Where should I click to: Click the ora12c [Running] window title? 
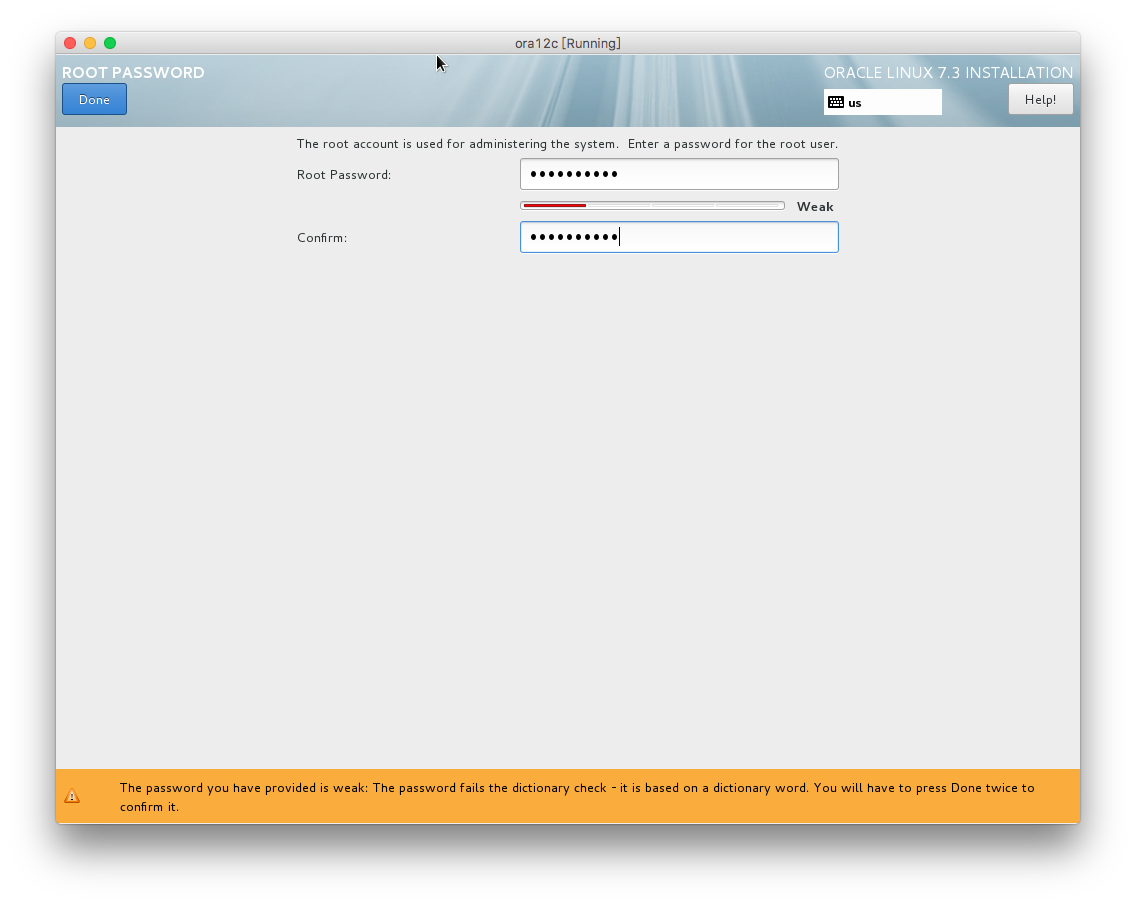pyautogui.click(x=567, y=43)
